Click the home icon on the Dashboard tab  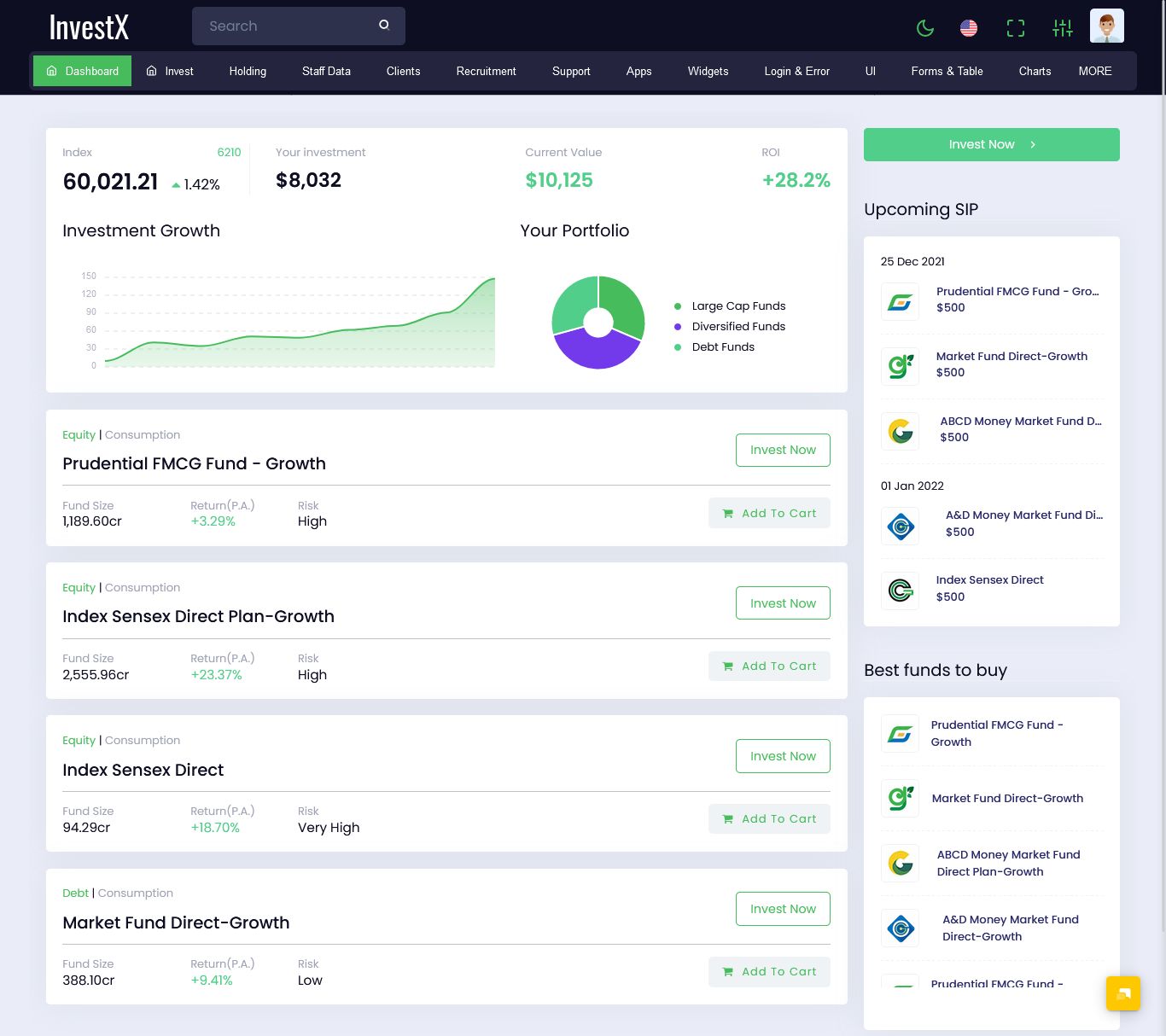tap(51, 71)
